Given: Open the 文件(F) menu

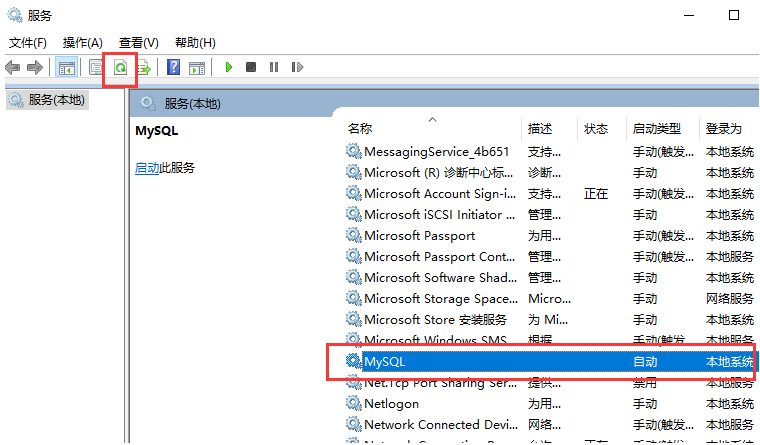Looking at the screenshot, I should point(28,43).
